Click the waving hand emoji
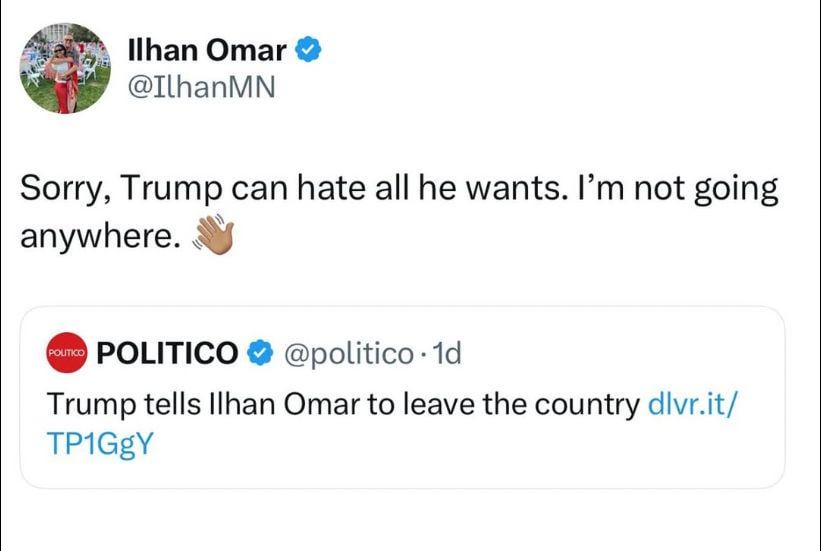 coord(213,237)
